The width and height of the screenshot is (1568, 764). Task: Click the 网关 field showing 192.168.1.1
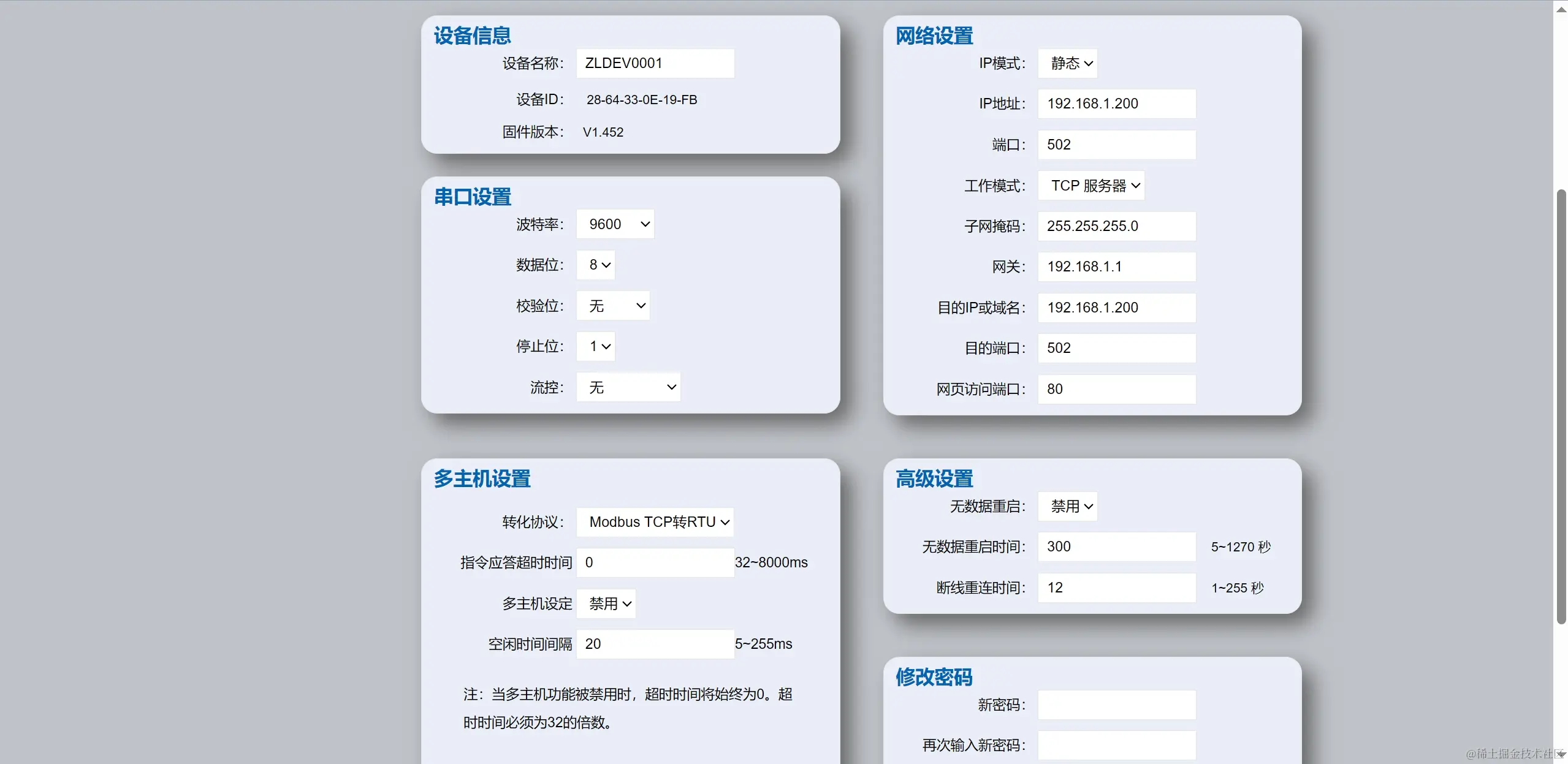(1115, 266)
